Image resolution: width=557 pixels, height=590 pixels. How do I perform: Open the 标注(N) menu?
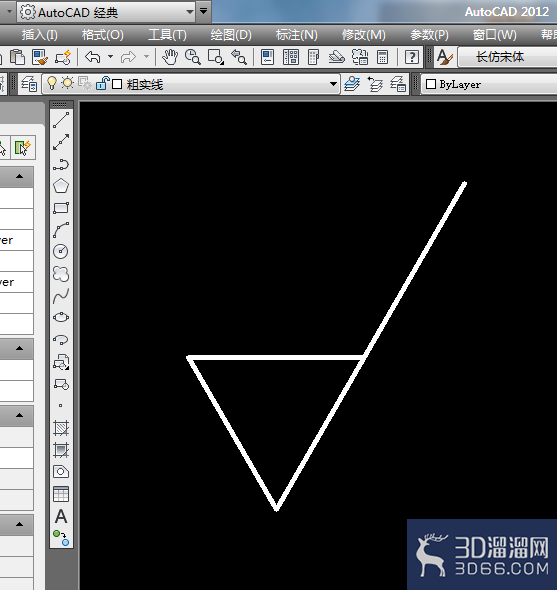(296, 35)
